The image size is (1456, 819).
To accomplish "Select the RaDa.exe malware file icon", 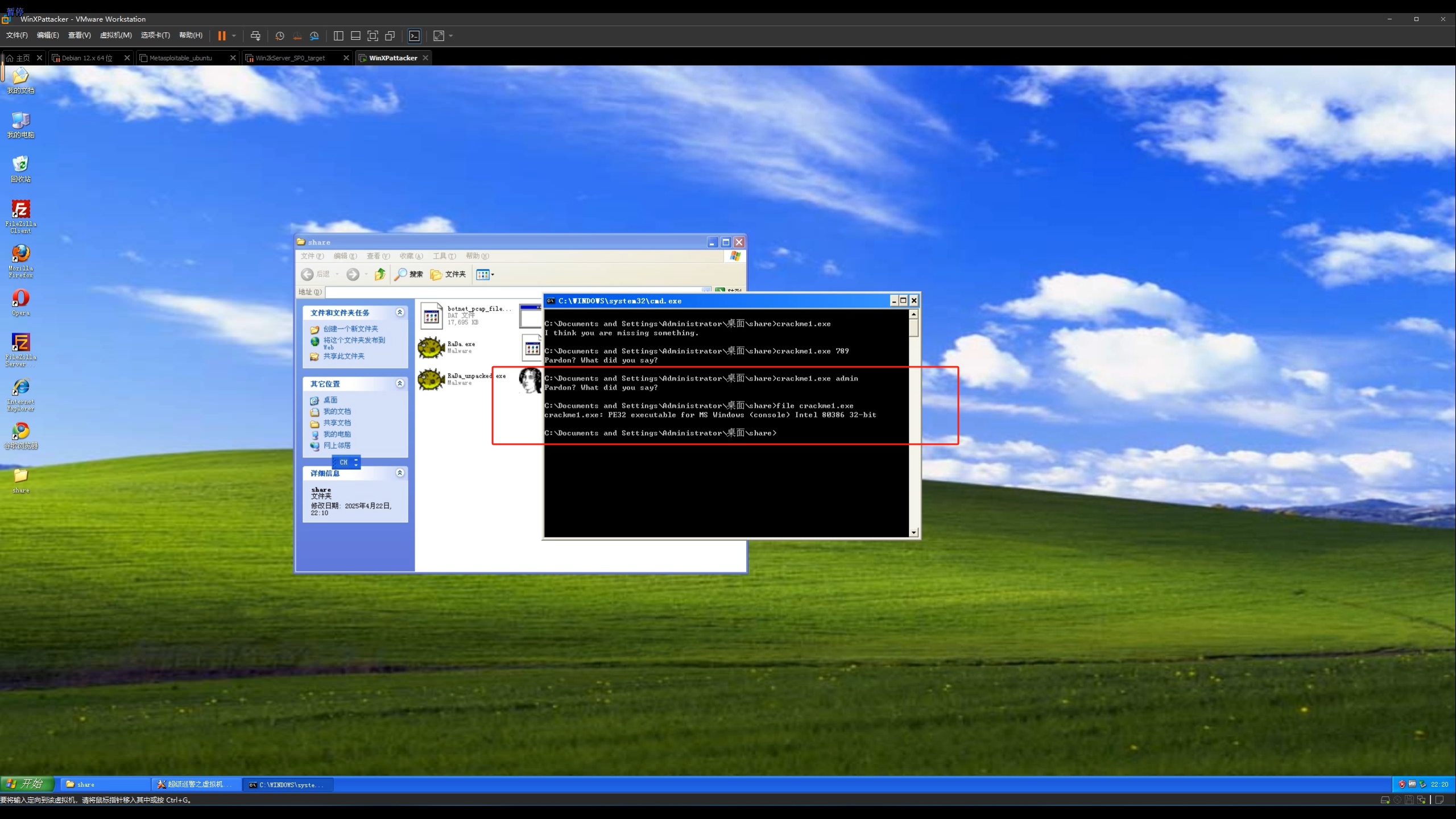I will click(x=431, y=347).
